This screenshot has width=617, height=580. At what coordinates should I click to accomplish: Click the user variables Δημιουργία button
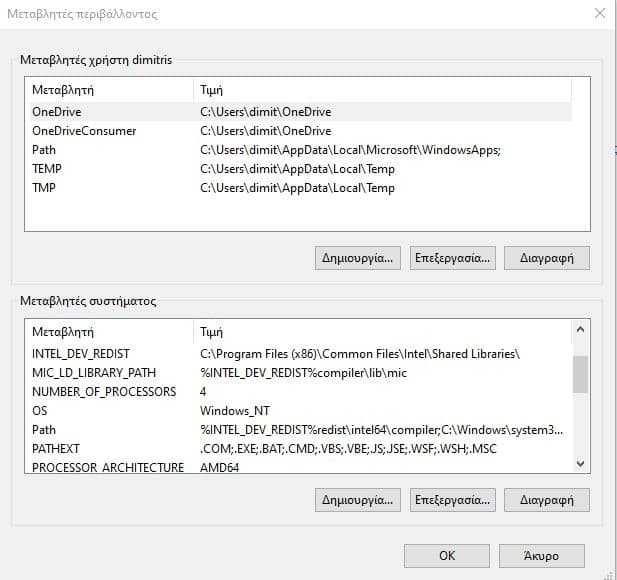coord(358,258)
